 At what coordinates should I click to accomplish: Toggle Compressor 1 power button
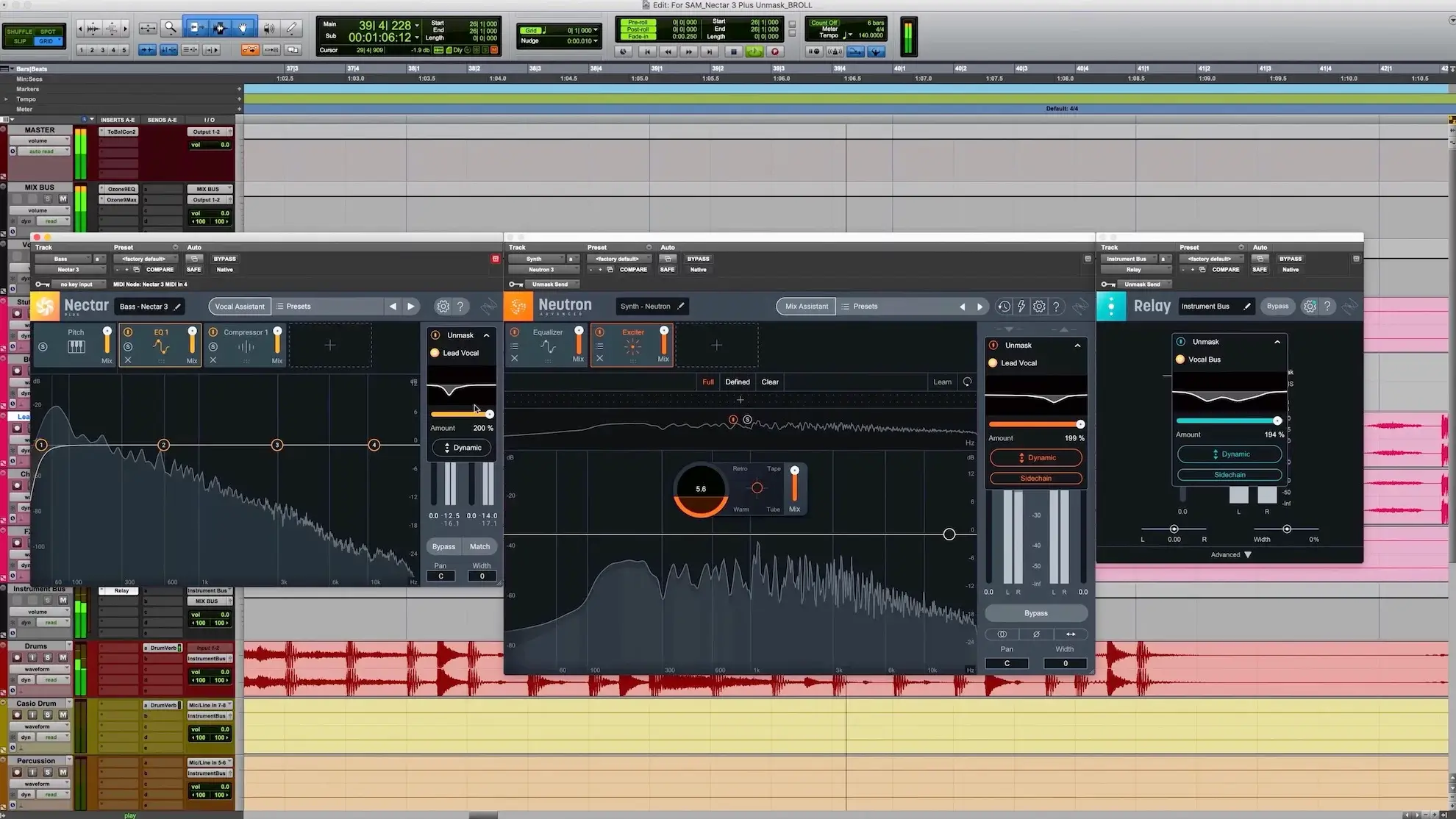coord(213,332)
